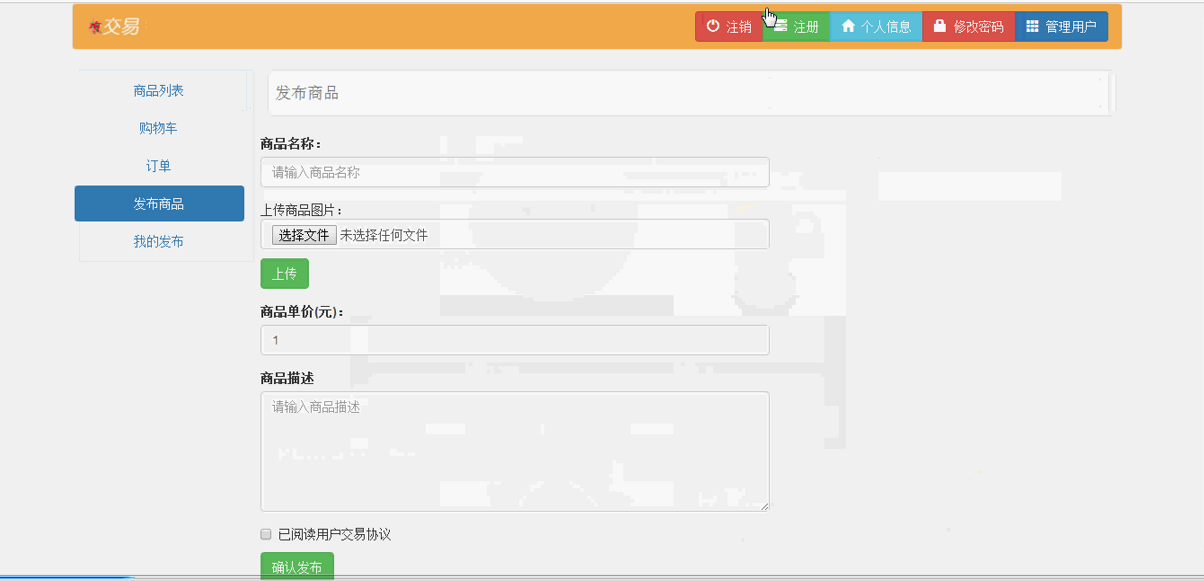The height and width of the screenshot is (581, 1204).
Task: Click the site logo beside 交易
Action: tap(95, 27)
